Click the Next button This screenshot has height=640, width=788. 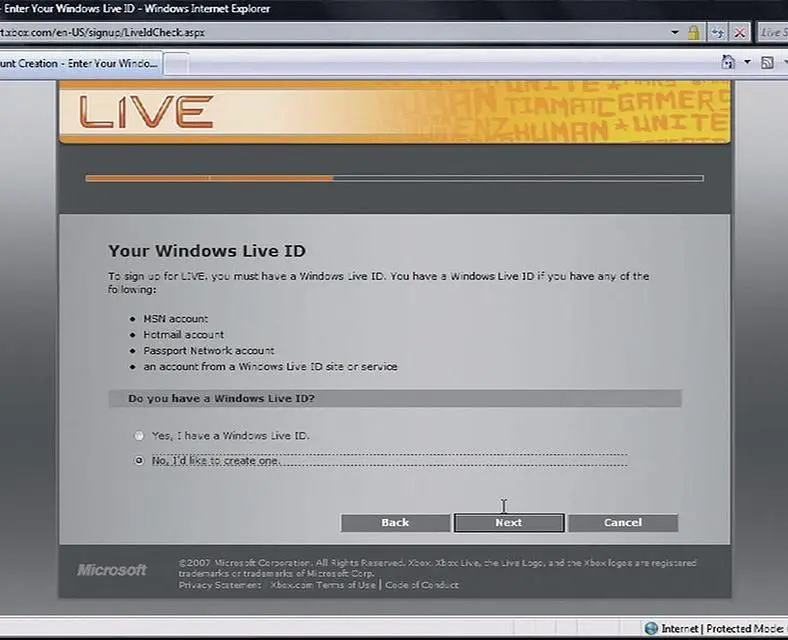[x=509, y=522]
